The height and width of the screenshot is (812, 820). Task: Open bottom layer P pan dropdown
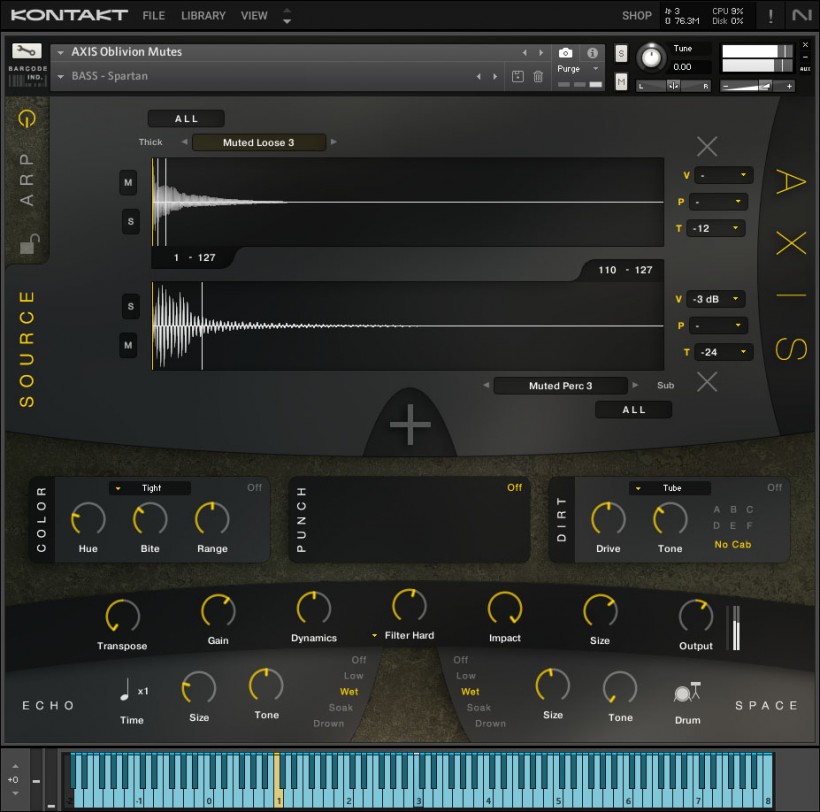pos(719,326)
